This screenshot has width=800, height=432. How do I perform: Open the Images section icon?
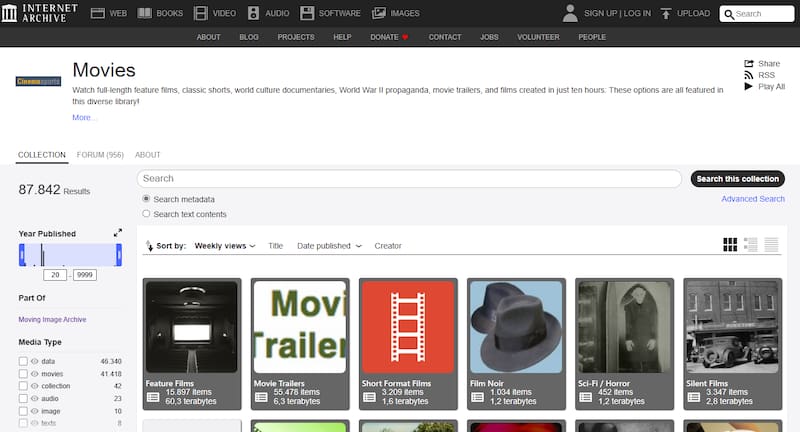(x=379, y=13)
